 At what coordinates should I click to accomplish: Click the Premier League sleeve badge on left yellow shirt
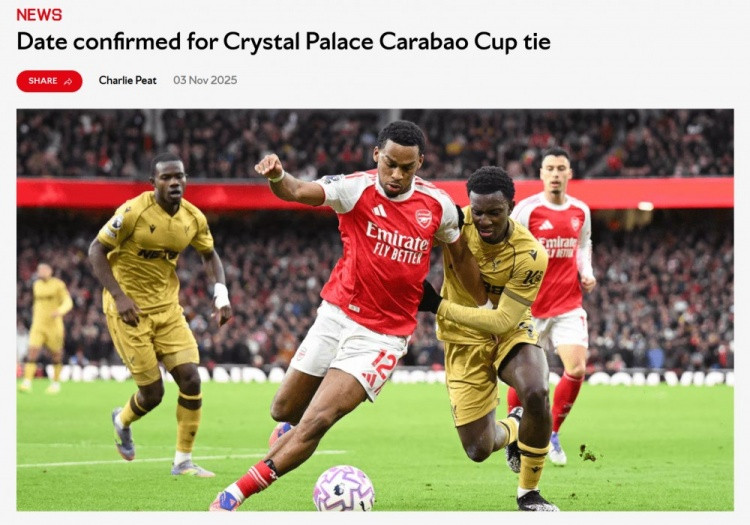point(117,222)
